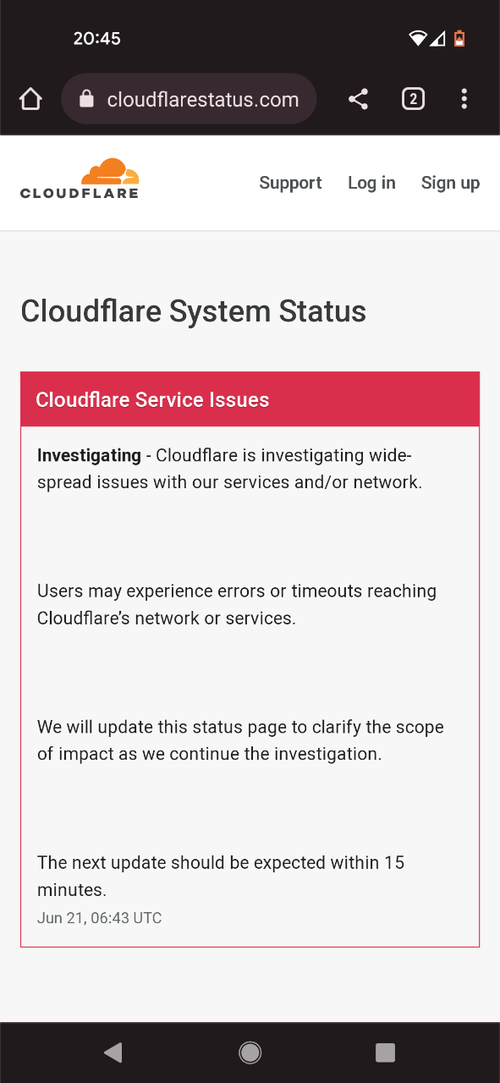This screenshot has height=1083, width=500.
Task: Tap the Android back navigation button
Action: pos(113,1052)
